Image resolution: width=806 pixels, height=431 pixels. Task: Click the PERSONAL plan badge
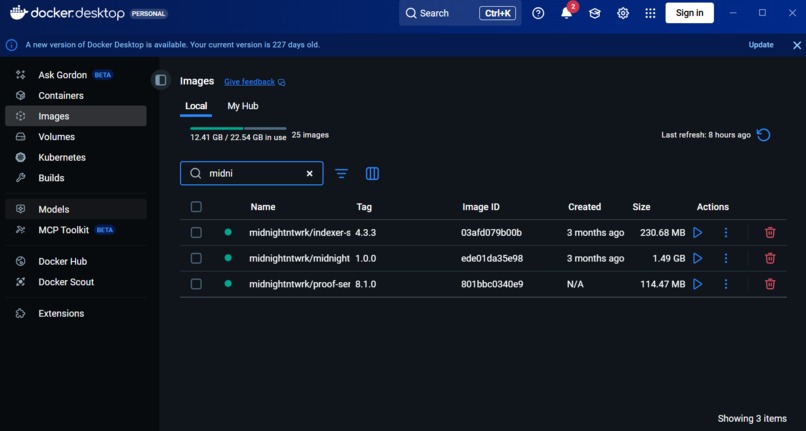pos(148,14)
